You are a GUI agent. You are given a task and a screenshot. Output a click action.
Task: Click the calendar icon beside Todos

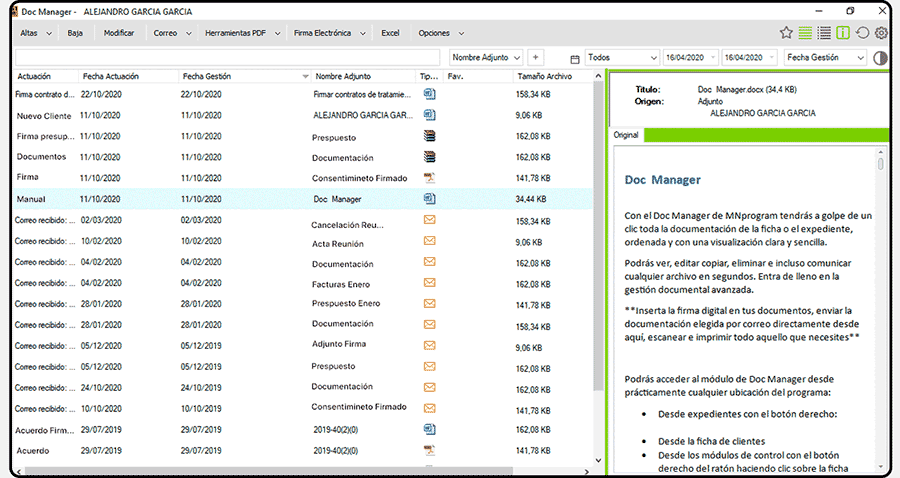point(575,59)
